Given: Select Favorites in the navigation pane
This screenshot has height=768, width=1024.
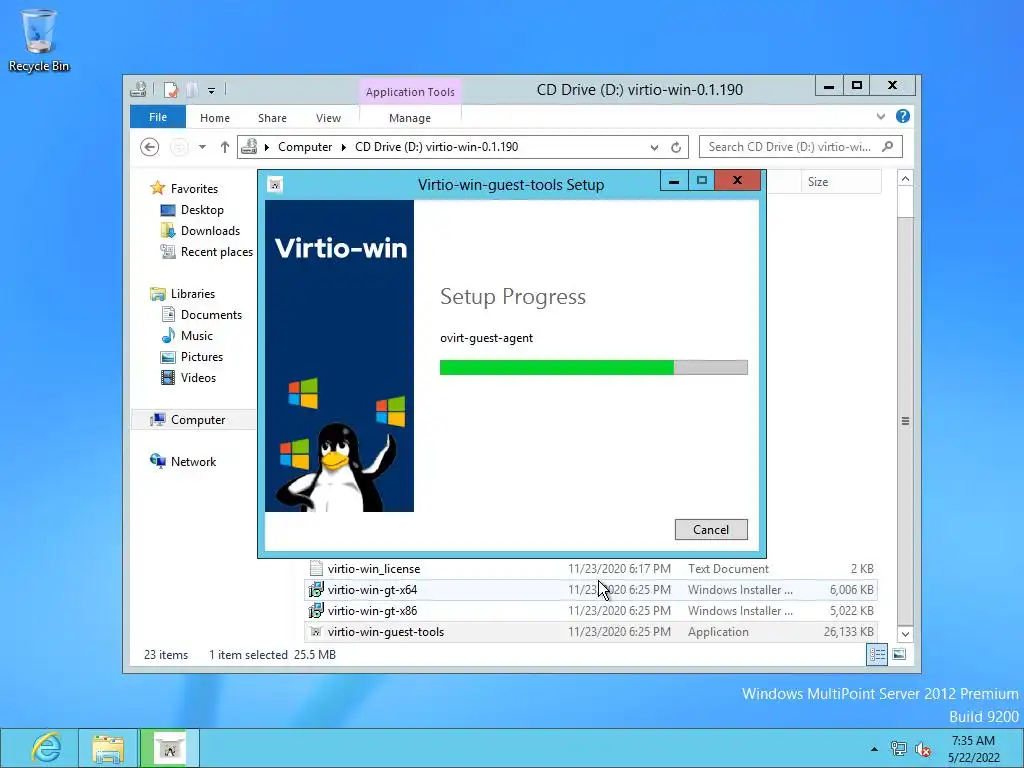Looking at the screenshot, I should tap(194, 189).
